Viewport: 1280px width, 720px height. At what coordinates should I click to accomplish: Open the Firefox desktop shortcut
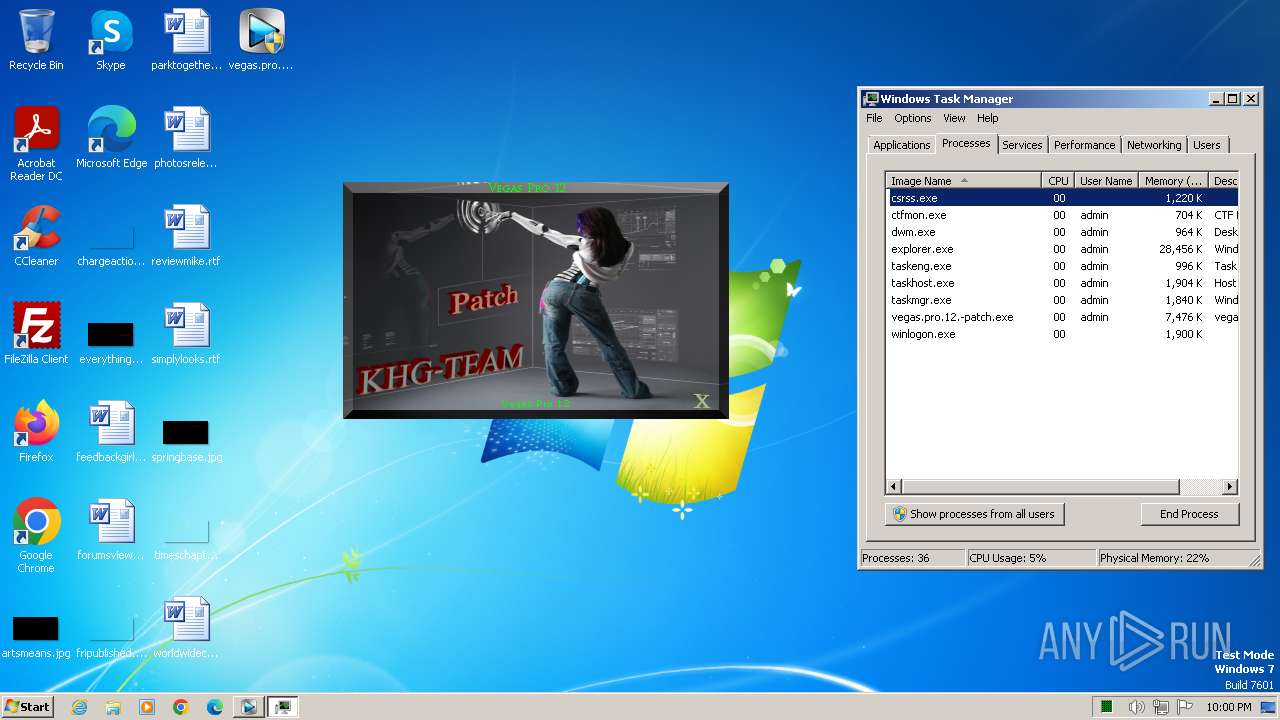click(36, 432)
